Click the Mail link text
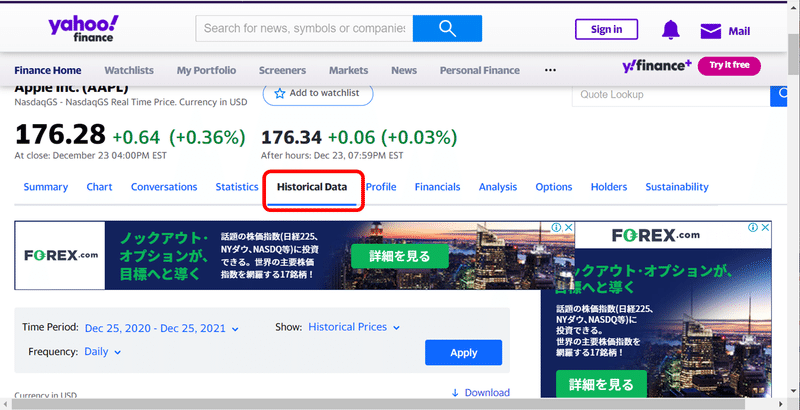The height and width of the screenshot is (410, 800). (x=739, y=31)
